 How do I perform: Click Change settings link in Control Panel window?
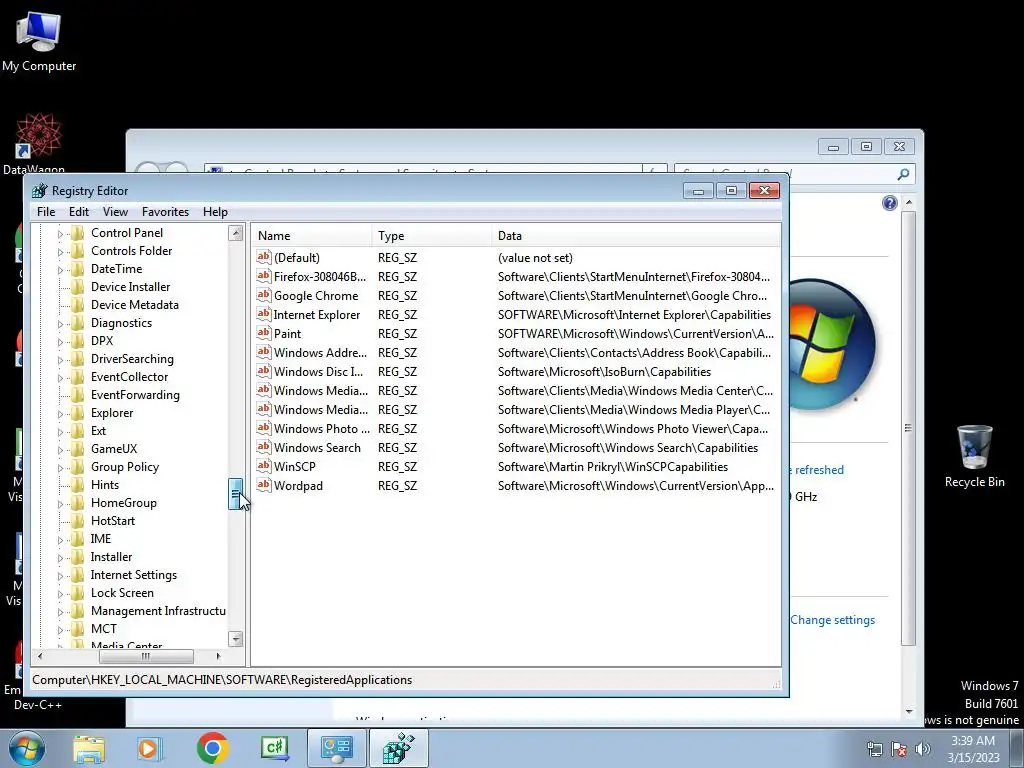[833, 620]
